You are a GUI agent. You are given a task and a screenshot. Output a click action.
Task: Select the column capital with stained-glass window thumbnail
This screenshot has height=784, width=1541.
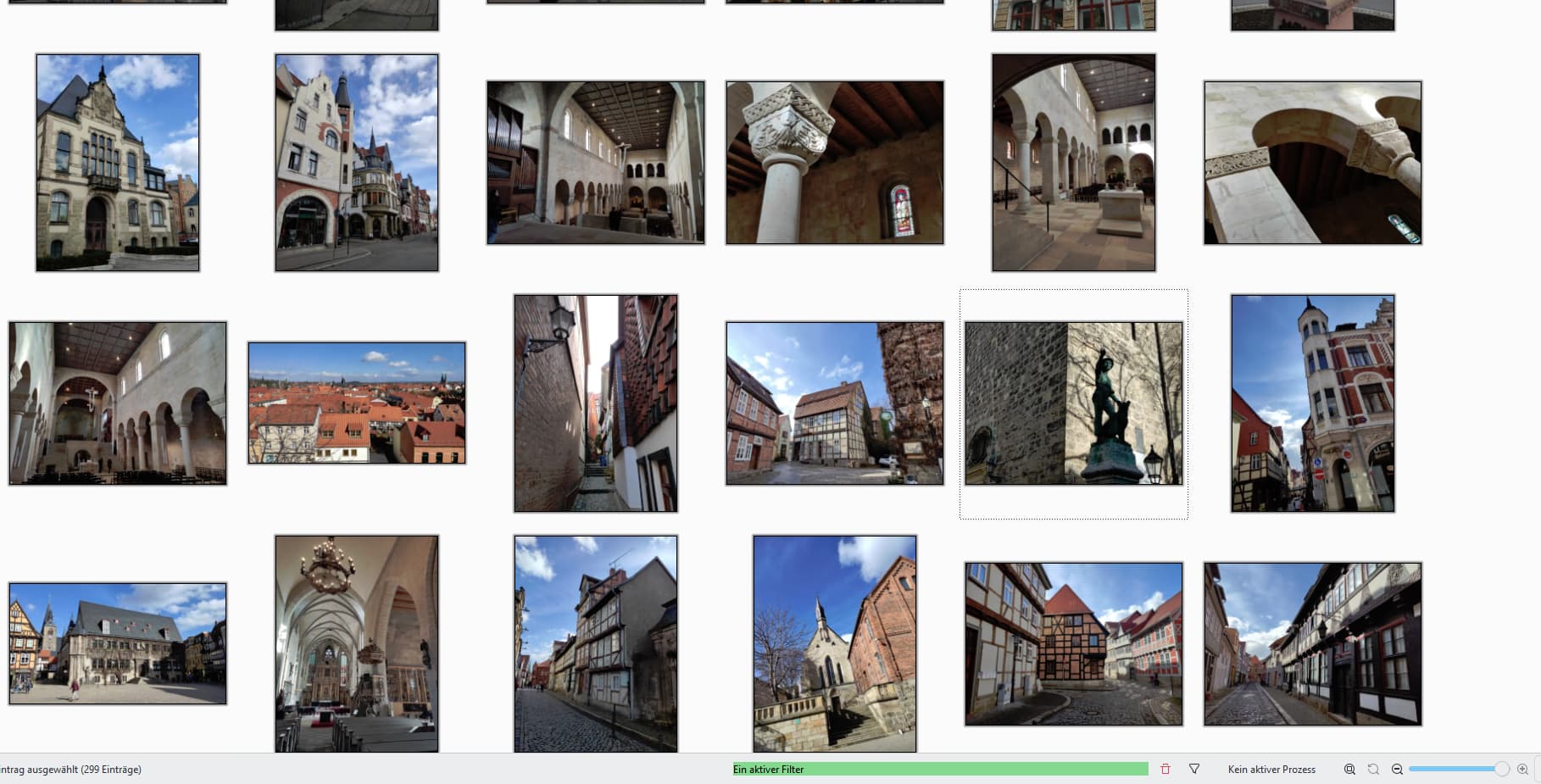835,163
